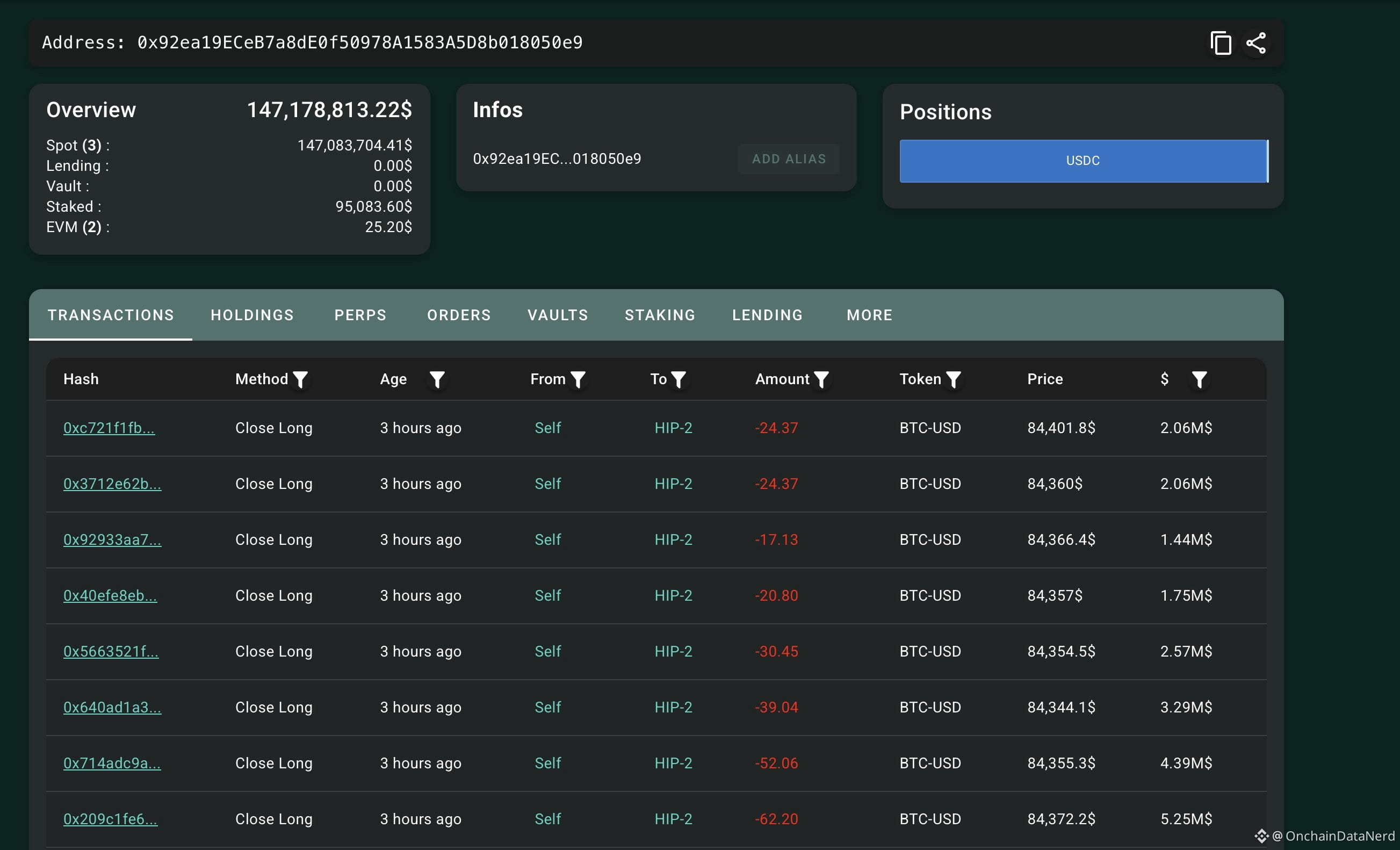Image resolution: width=1400 pixels, height=850 pixels.
Task: Open the STAKING tab
Action: tap(660, 315)
